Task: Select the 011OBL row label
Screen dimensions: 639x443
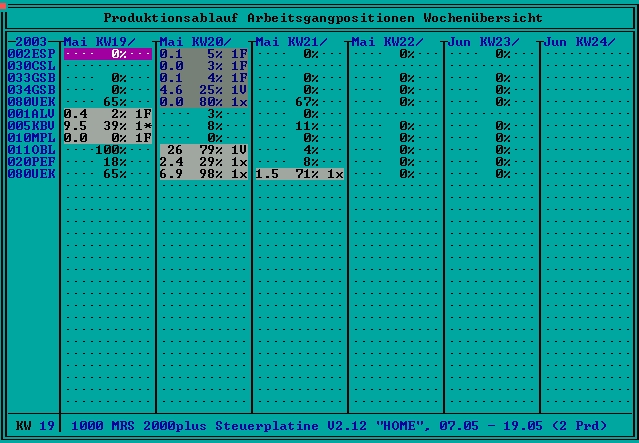Action: click(x=31, y=150)
